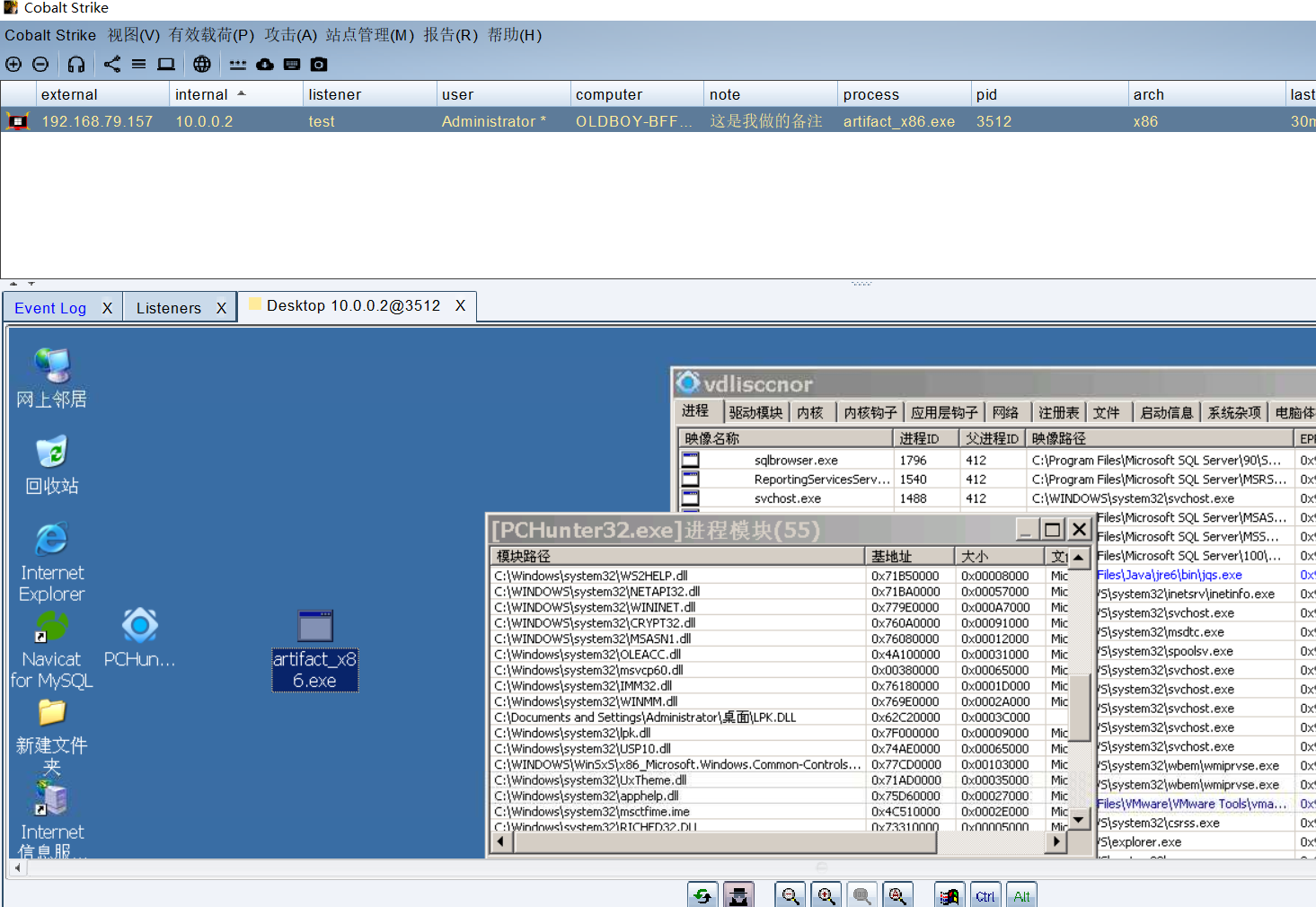Click the zoom in magnifier
This screenshot has height=907, width=1316.
[826, 894]
